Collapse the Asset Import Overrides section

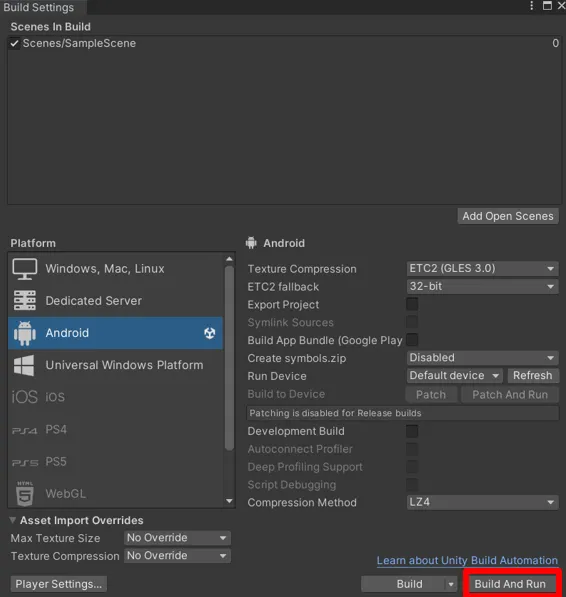[13, 520]
